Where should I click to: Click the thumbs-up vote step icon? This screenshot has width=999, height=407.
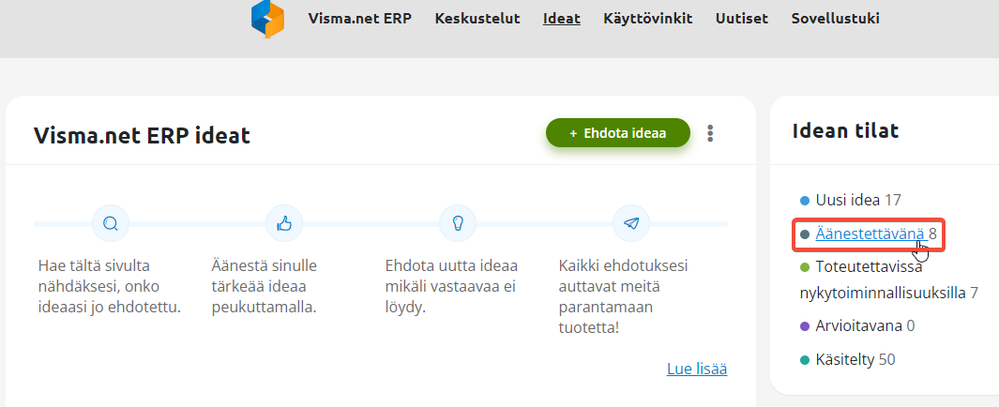click(284, 223)
